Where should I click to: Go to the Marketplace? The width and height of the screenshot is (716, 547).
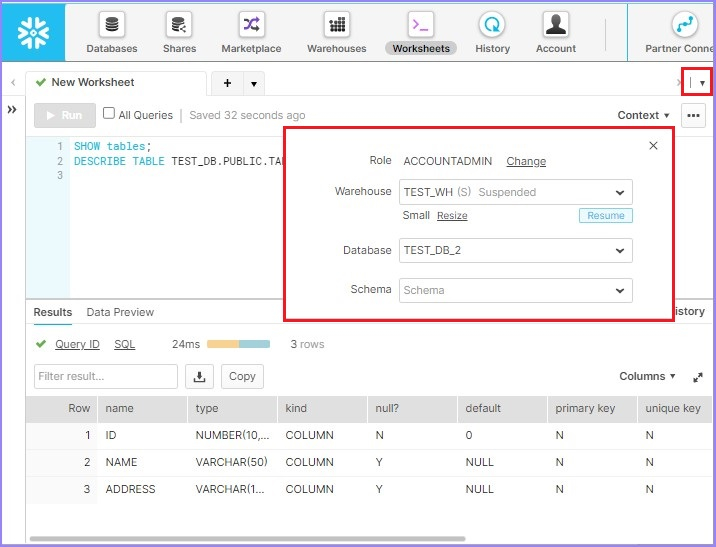[251, 32]
